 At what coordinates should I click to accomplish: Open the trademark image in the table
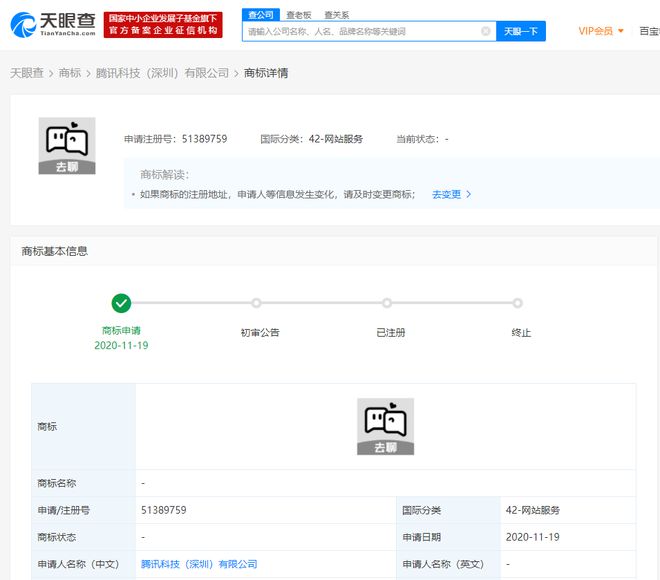[x=385, y=426]
